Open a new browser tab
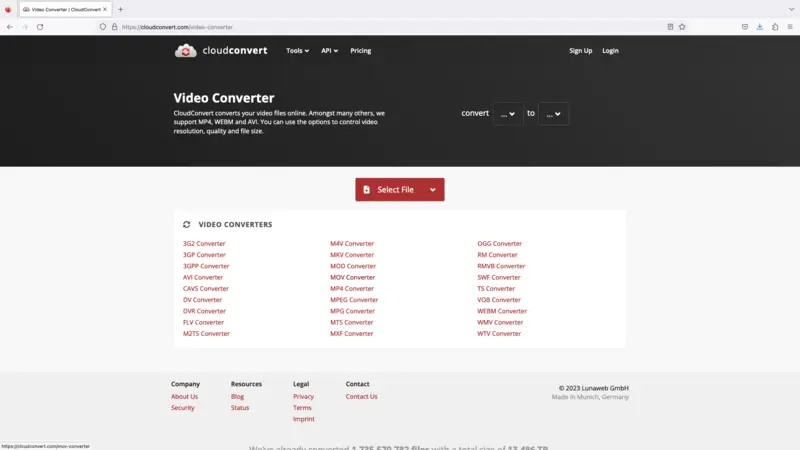This screenshot has width=800, height=450. tap(121, 9)
